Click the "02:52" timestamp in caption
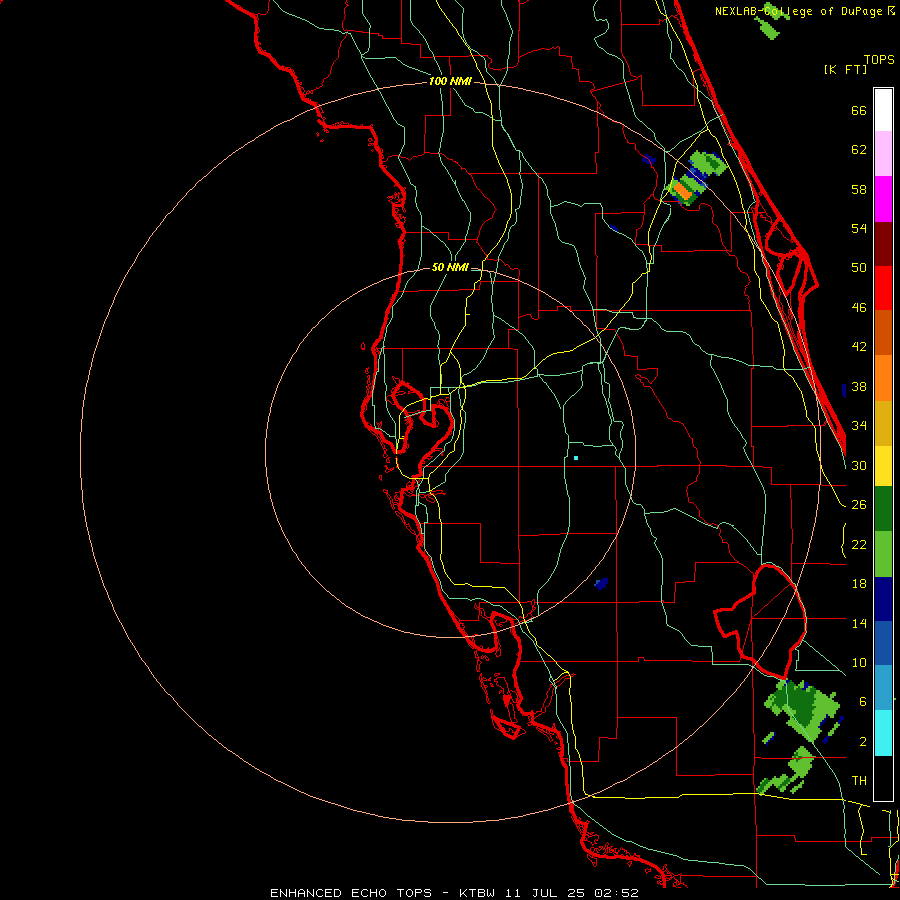The width and height of the screenshot is (900, 900). click(x=616, y=893)
